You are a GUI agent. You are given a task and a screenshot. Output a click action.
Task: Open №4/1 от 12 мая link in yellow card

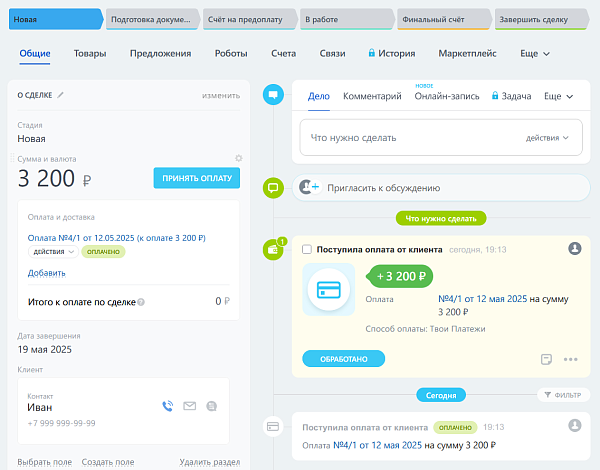pyautogui.click(x=483, y=299)
